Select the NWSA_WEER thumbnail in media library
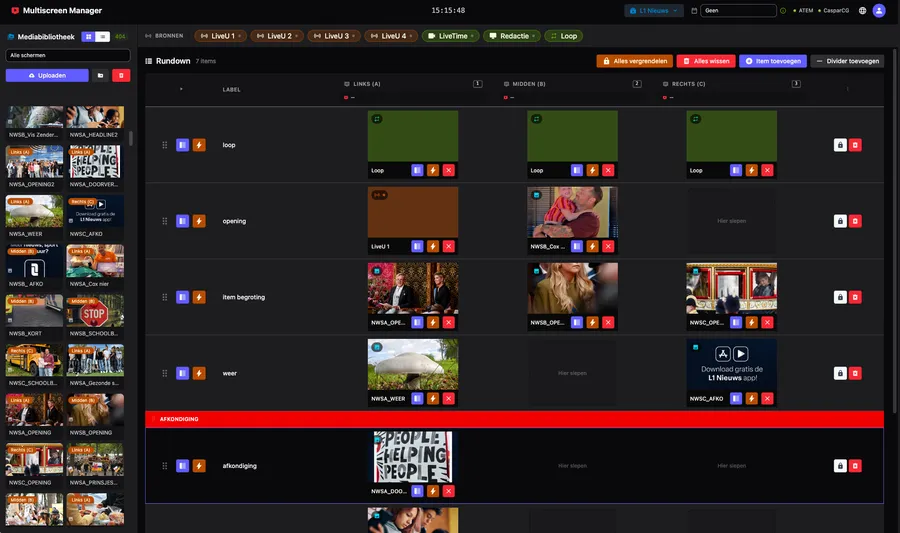The width and height of the screenshot is (900, 533). click(x=34, y=211)
